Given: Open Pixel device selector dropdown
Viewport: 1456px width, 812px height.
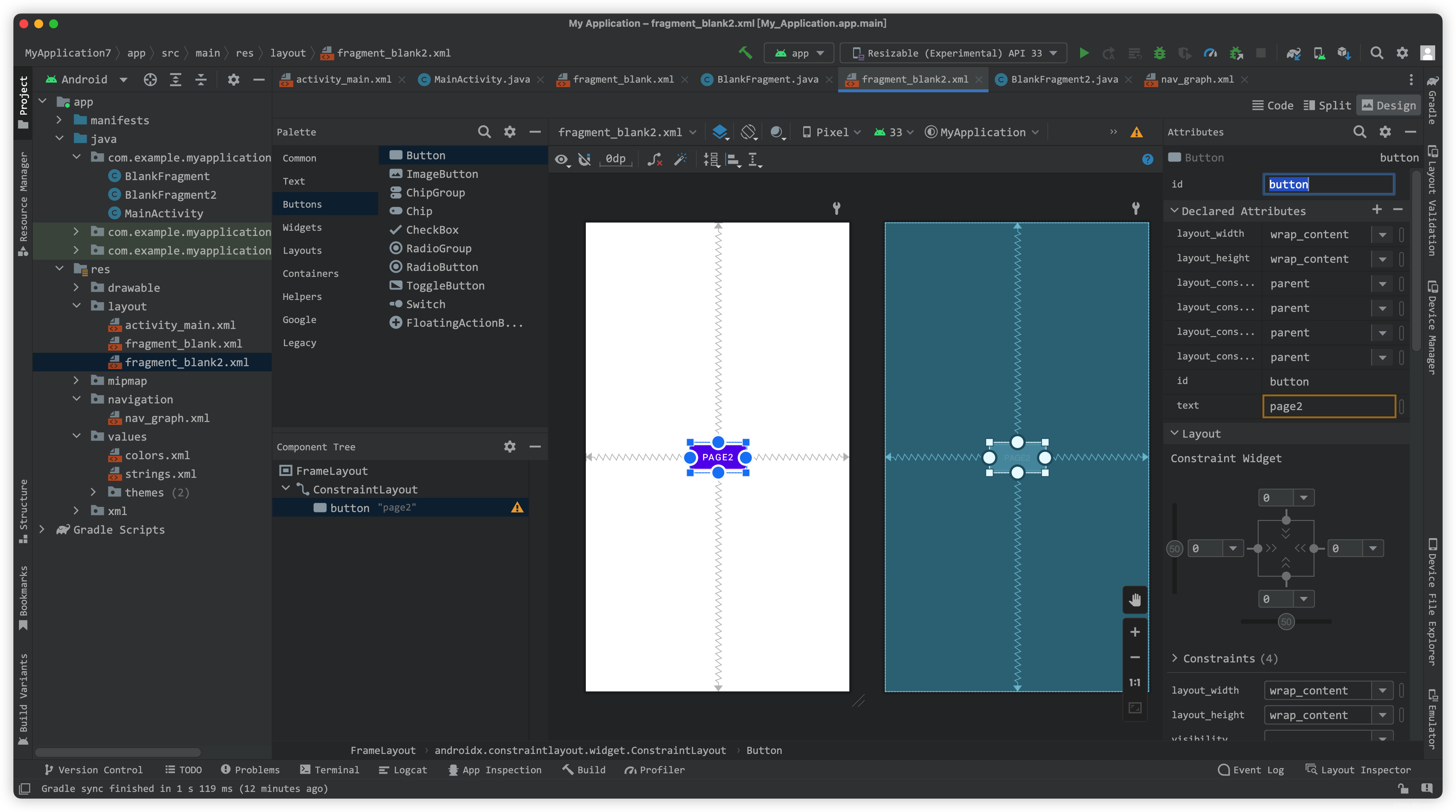Looking at the screenshot, I should (x=831, y=132).
